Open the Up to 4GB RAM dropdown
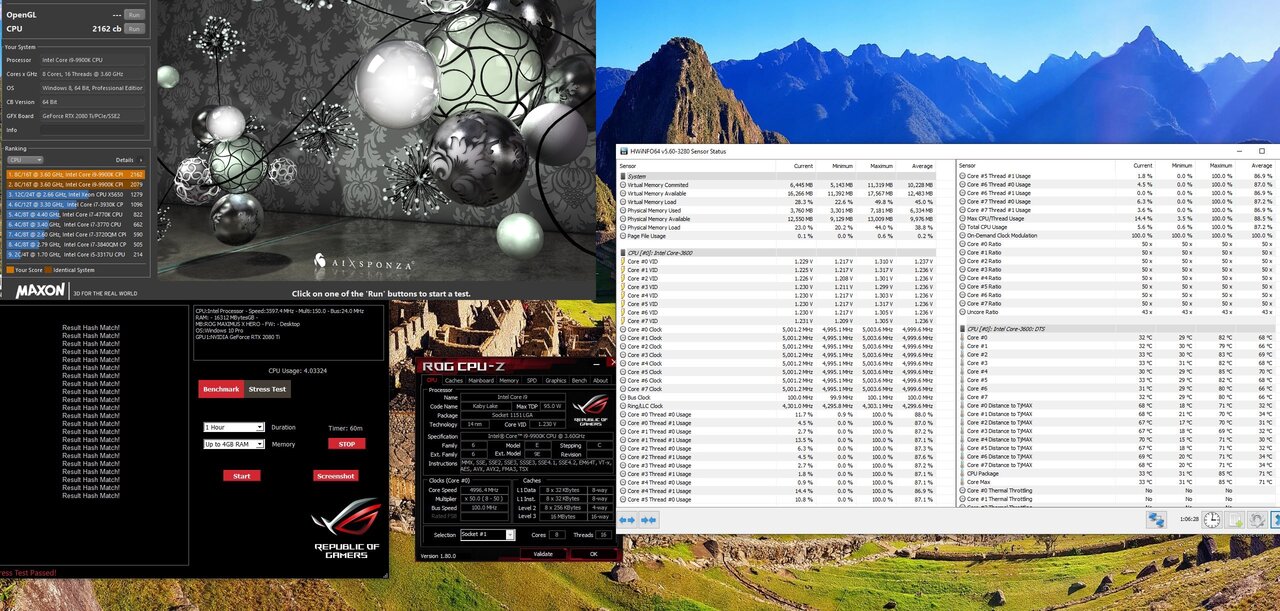 [x=233, y=444]
